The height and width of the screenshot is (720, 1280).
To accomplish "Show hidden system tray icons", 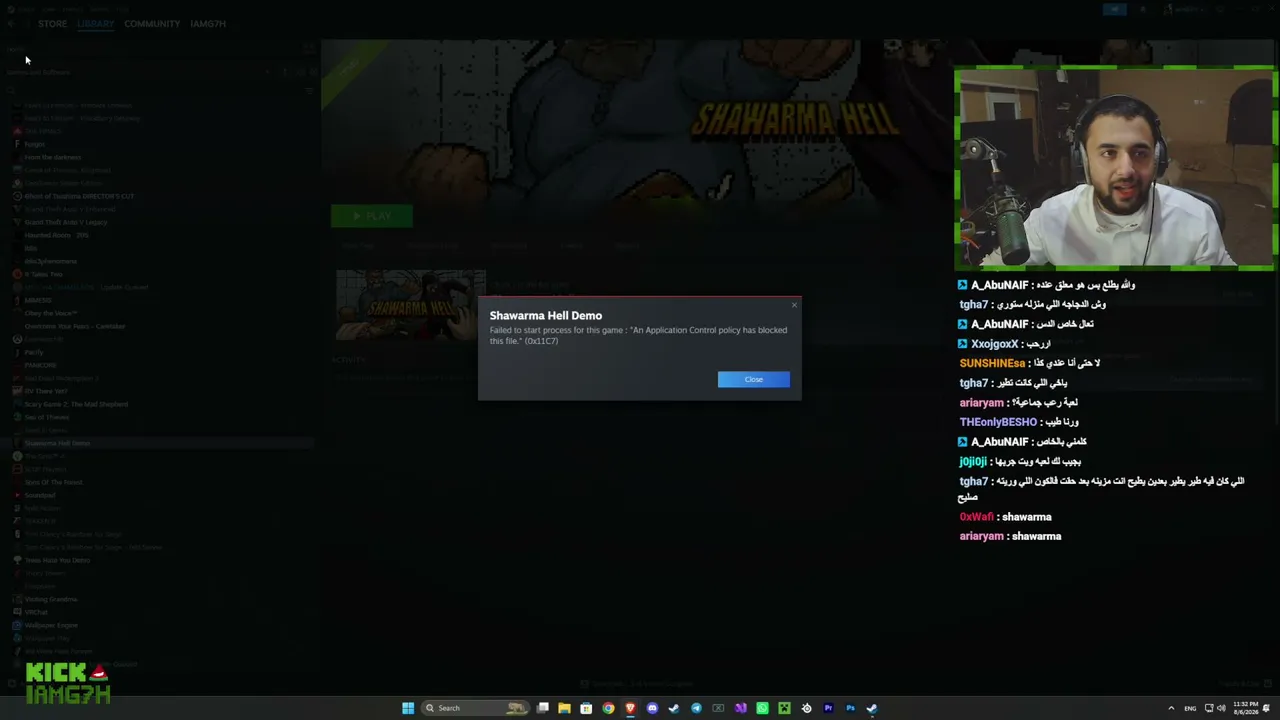I will (x=1171, y=708).
